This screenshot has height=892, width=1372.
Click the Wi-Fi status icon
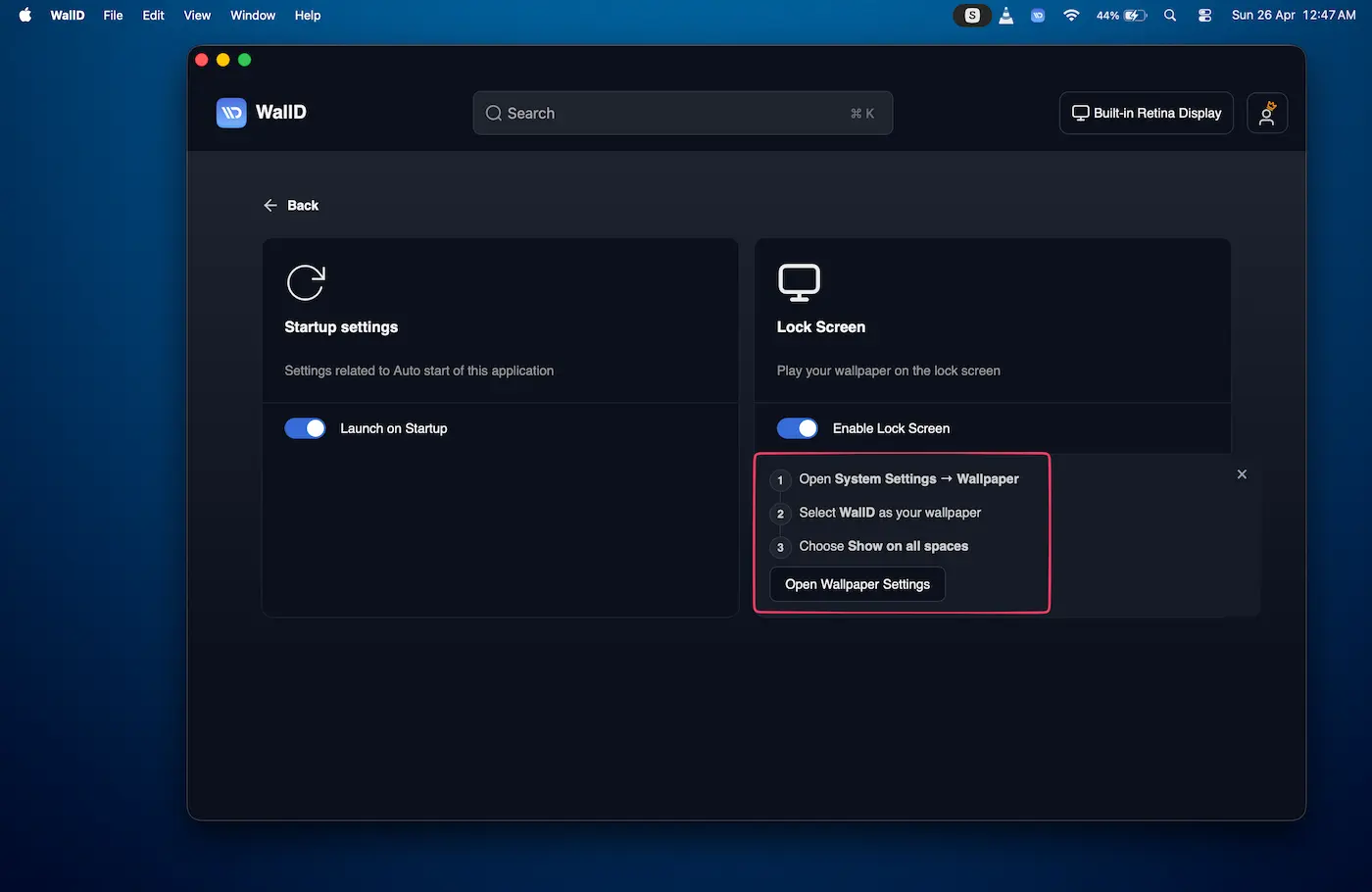click(1071, 16)
